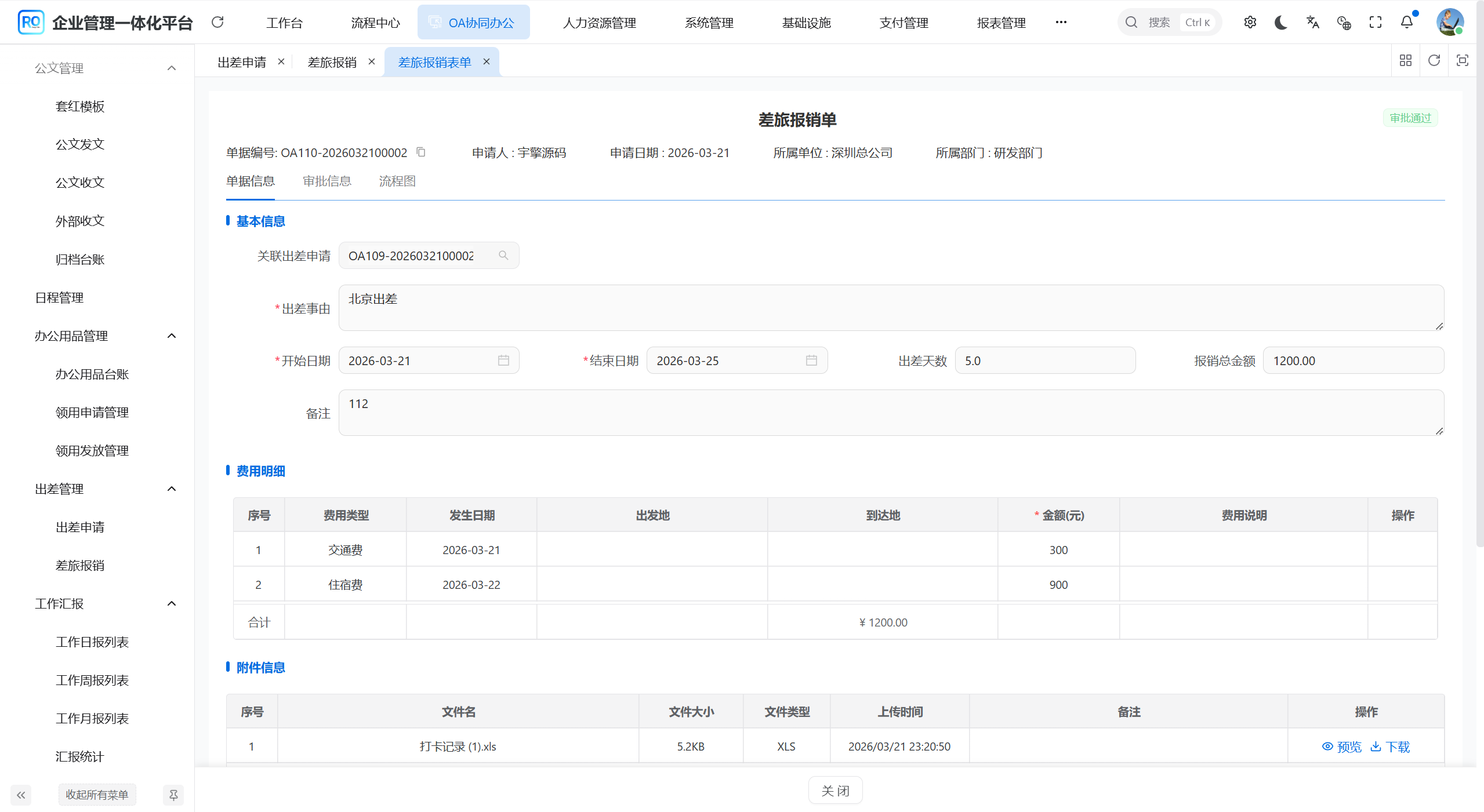Click the copy icon next to document number
The image size is (1484, 812).
421,152
